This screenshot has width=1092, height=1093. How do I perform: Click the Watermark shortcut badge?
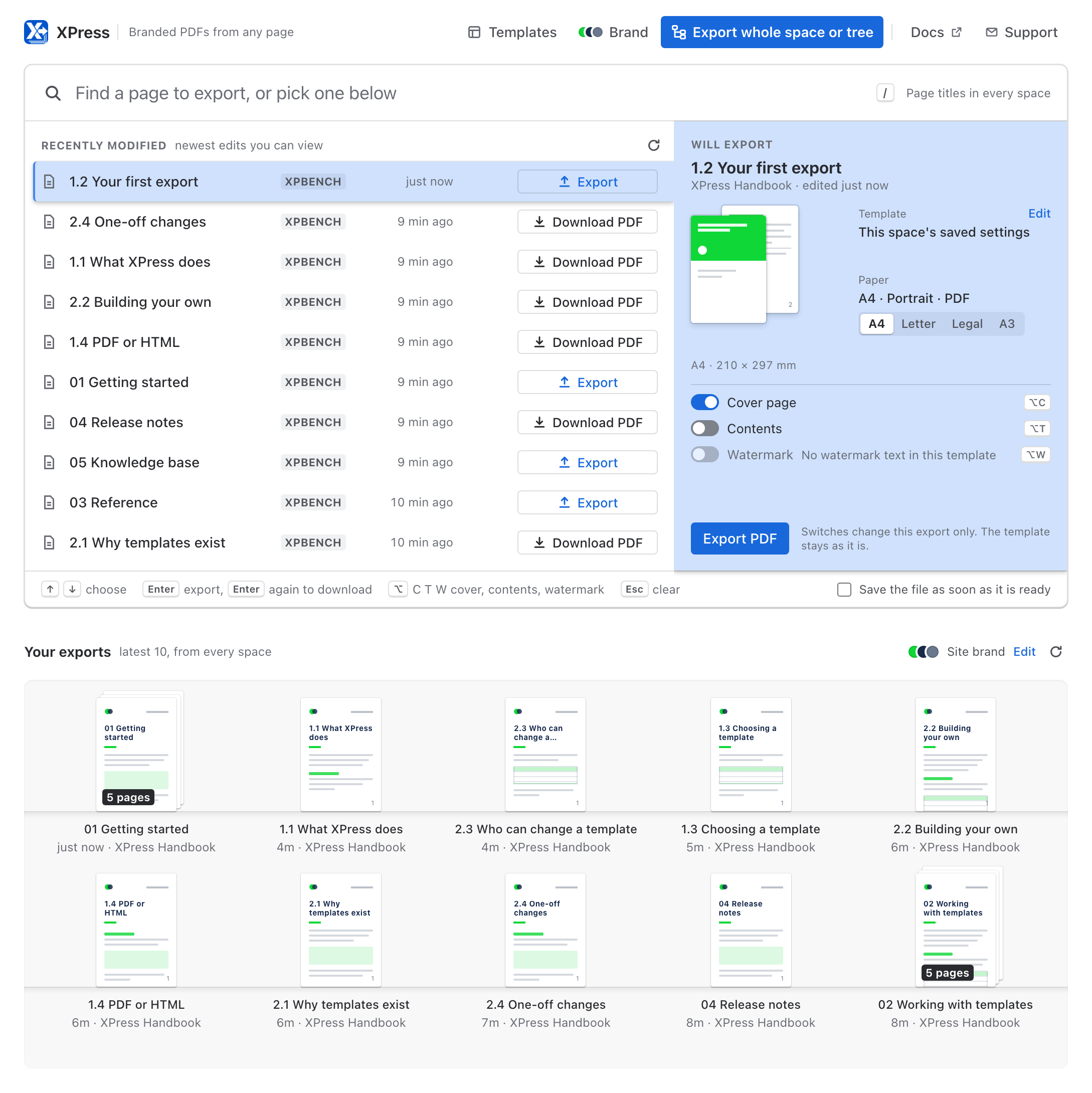1036,455
